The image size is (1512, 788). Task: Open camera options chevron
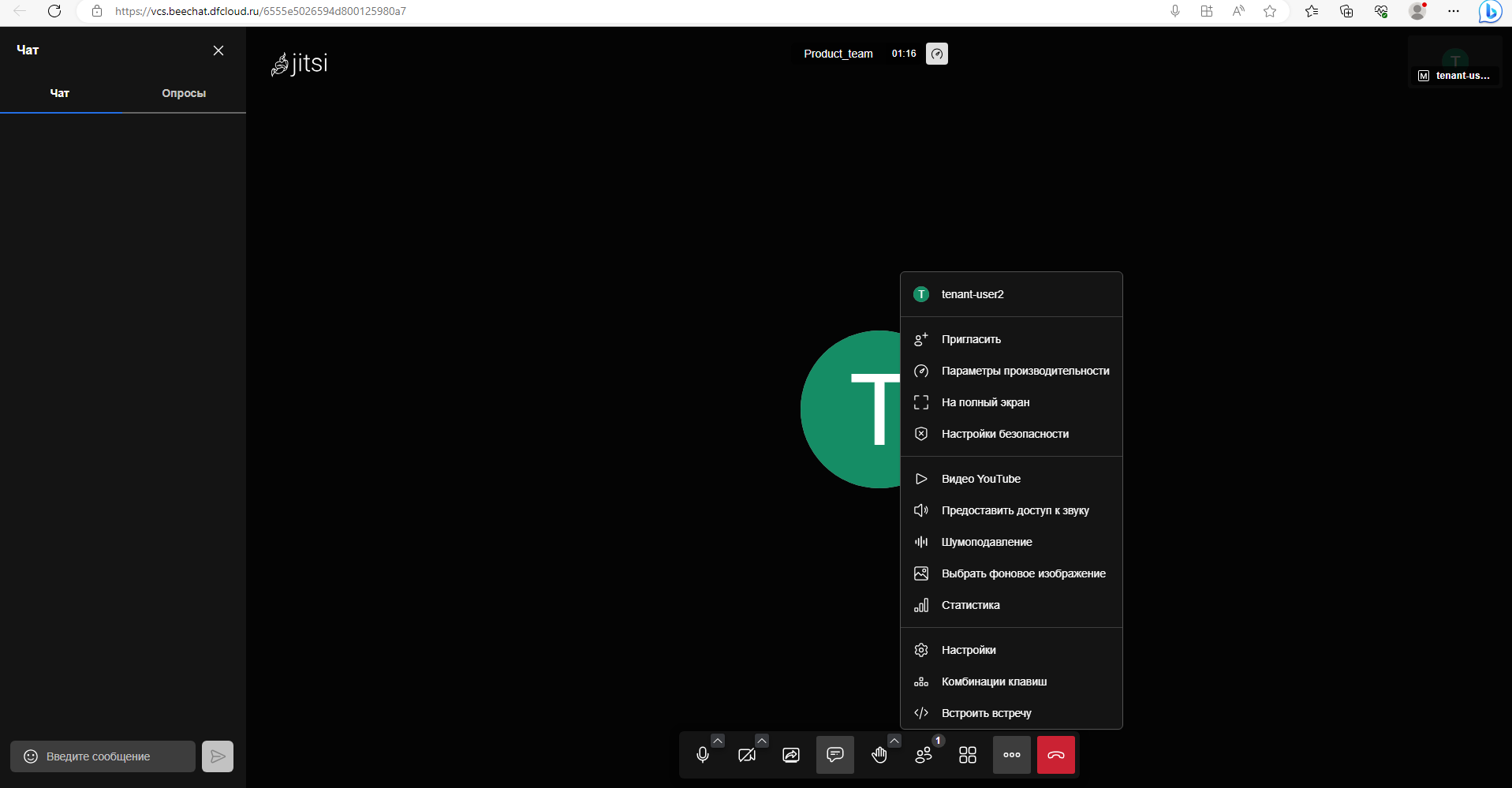pos(762,741)
